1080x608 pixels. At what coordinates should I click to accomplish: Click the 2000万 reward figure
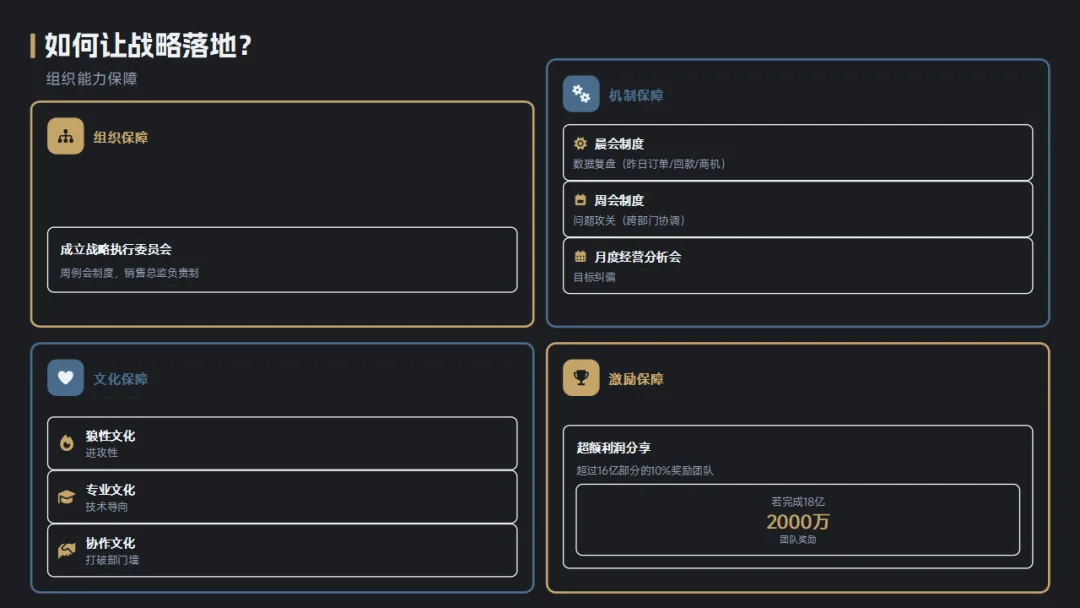[x=798, y=522]
